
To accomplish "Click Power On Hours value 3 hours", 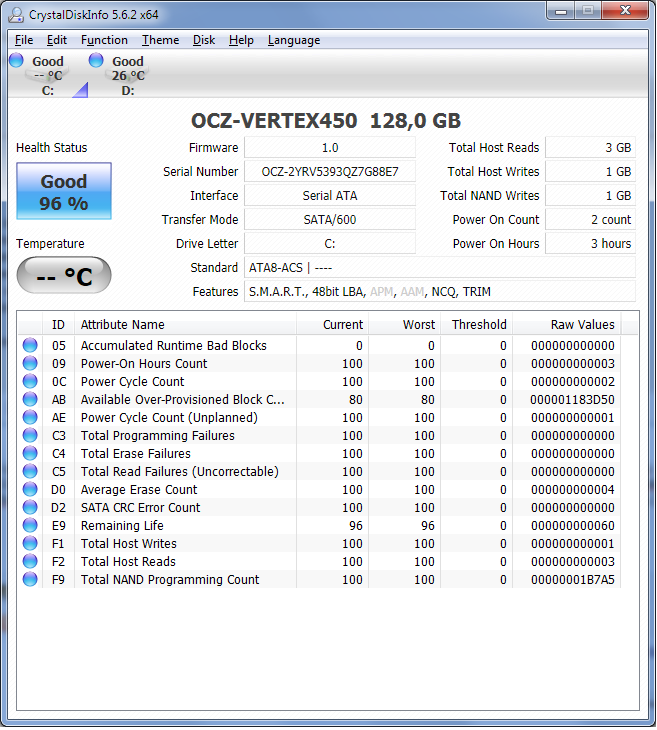I will (x=590, y=243).
